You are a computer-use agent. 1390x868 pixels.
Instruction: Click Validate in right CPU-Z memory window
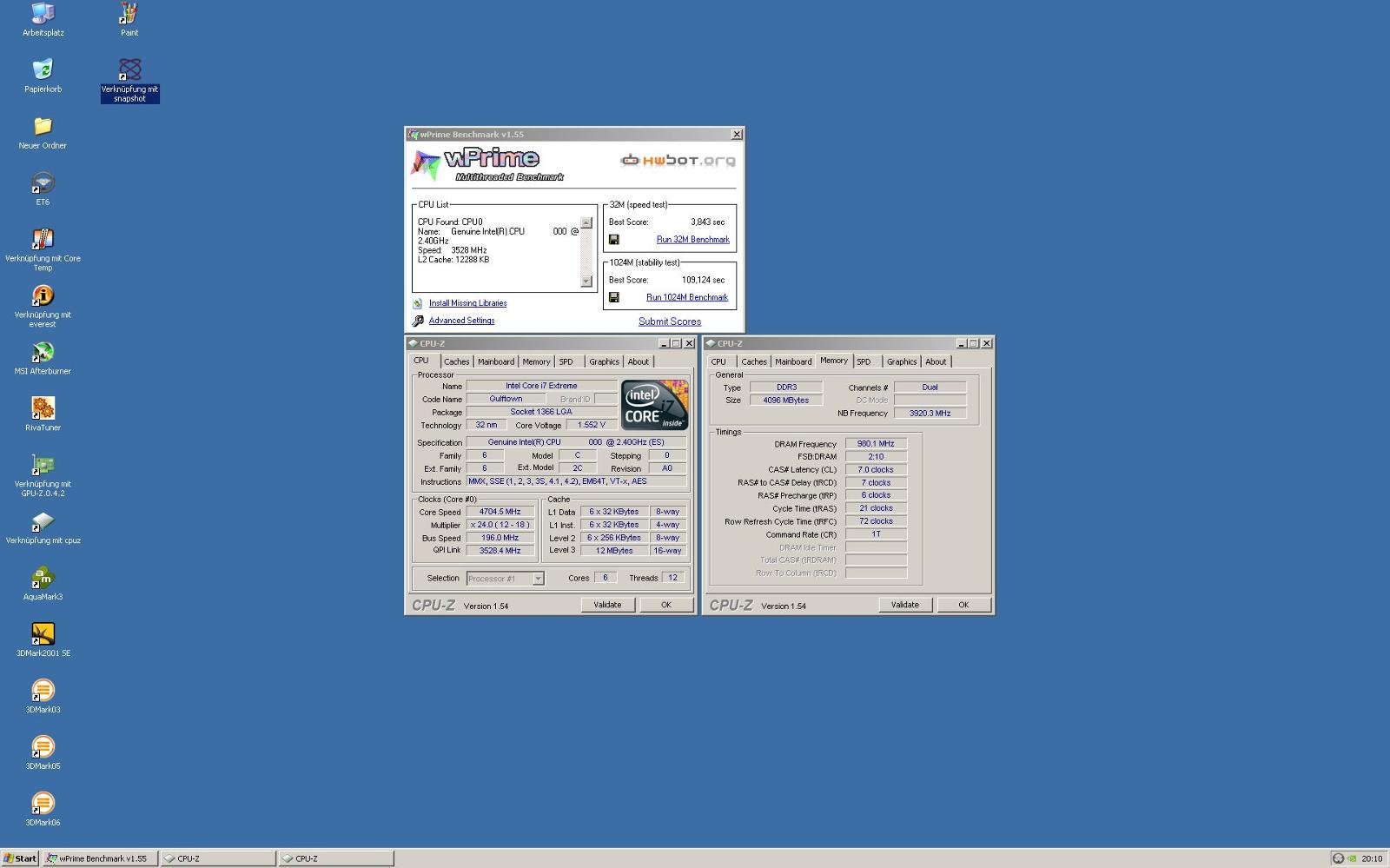(x=905, y=605)
